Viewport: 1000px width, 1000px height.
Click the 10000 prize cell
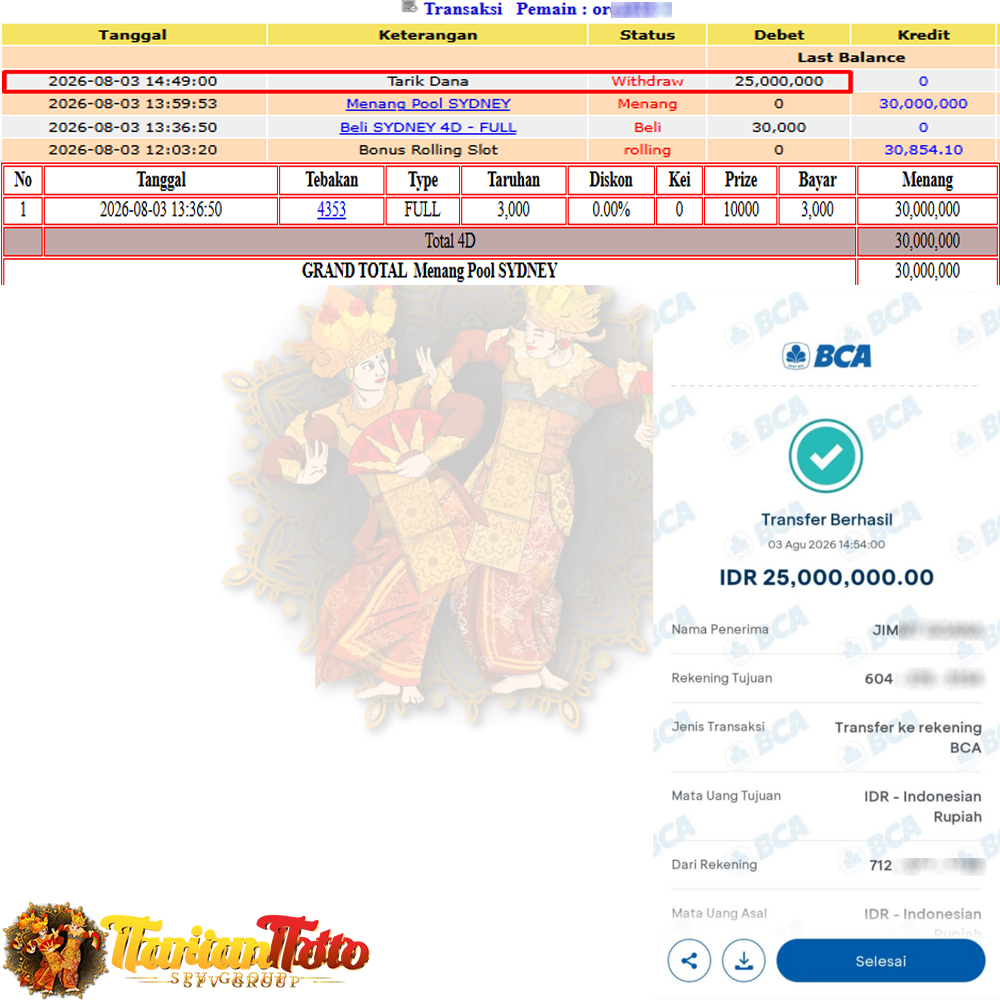(740, 210)
